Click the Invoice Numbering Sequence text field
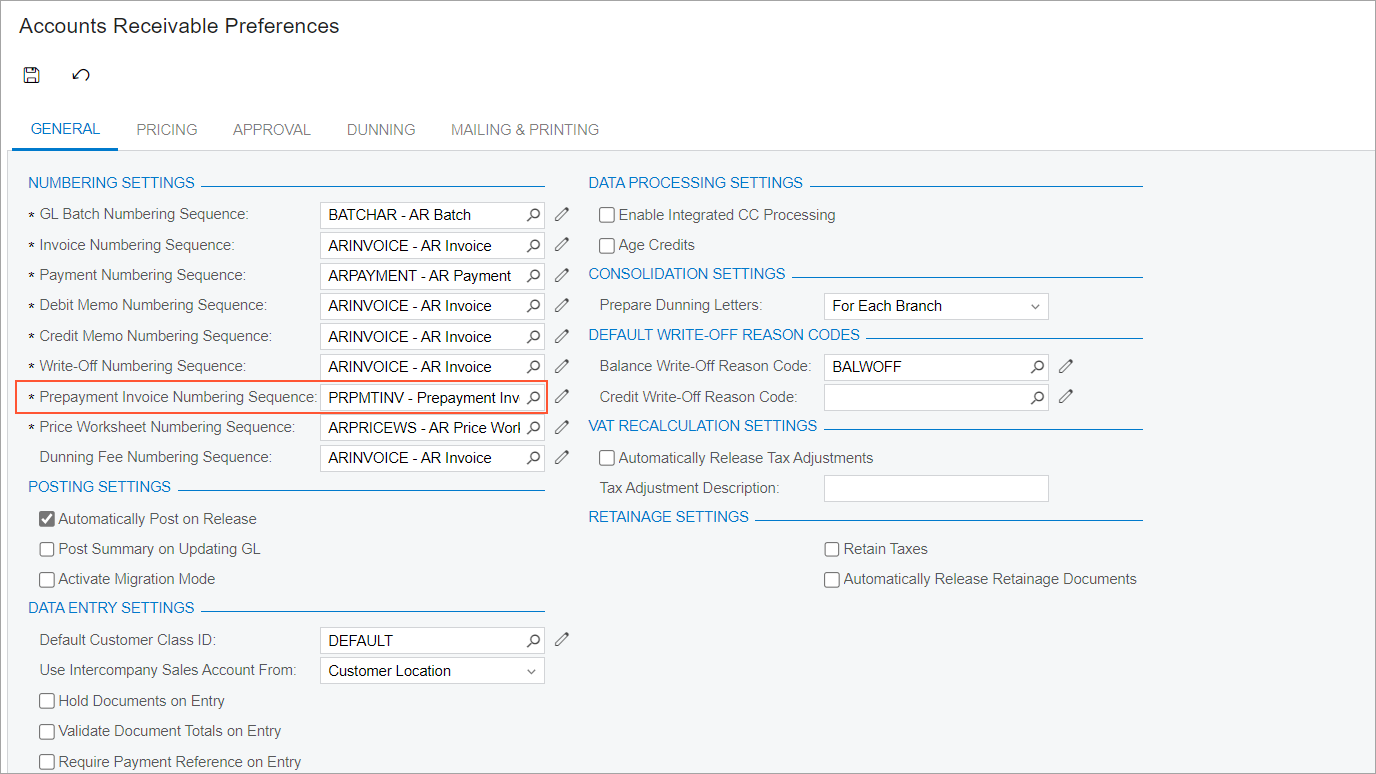1376x774 pixels. [422, 245]
